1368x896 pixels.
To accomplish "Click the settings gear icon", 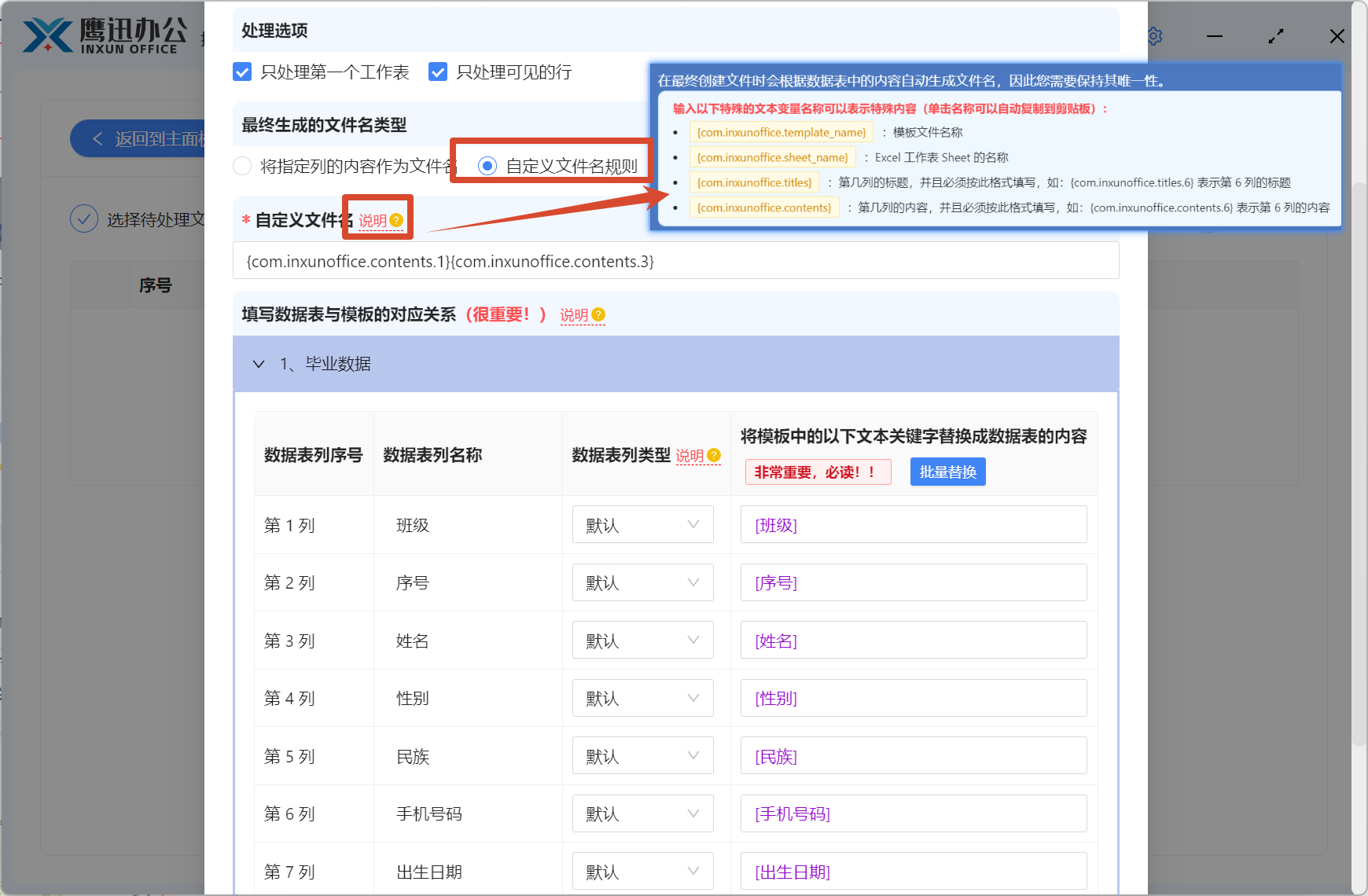I will coord(1153,35).
